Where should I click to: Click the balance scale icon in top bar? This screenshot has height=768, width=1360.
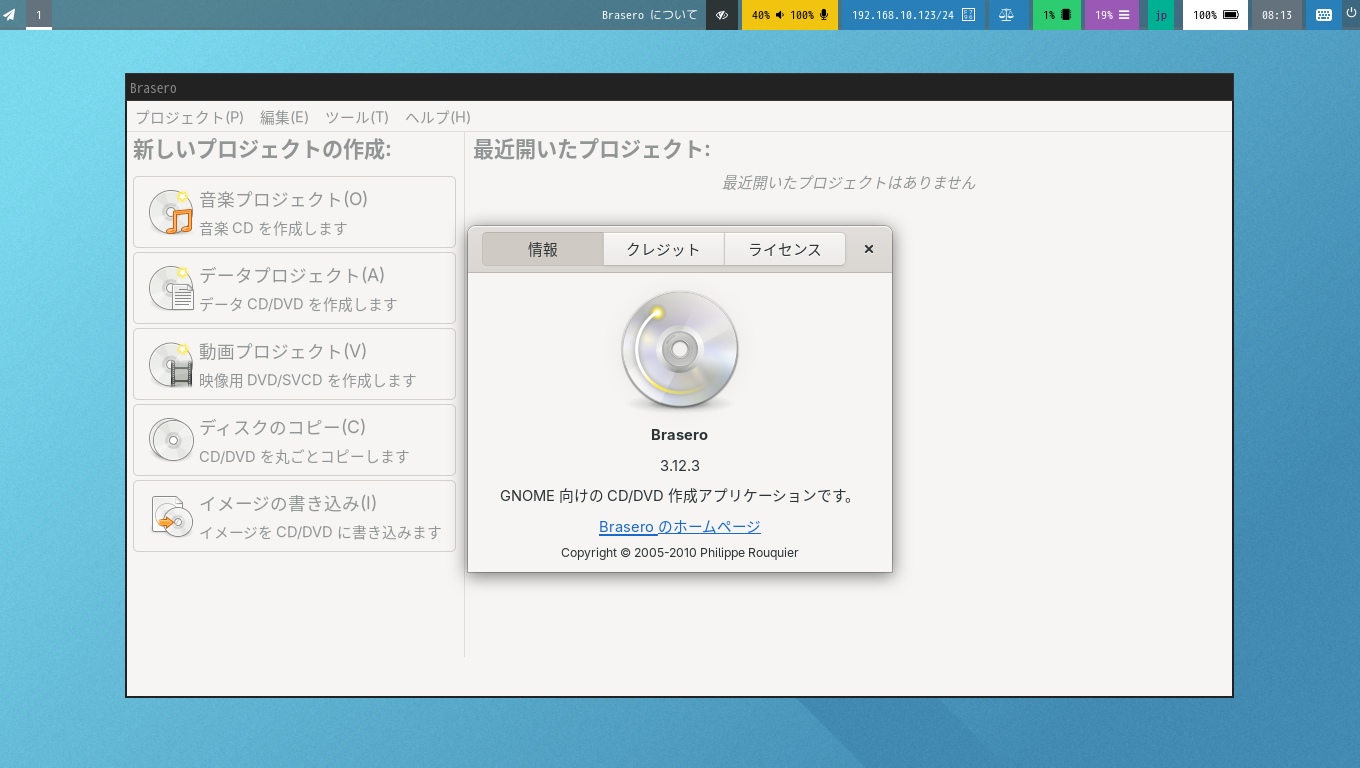point(1006,15)
